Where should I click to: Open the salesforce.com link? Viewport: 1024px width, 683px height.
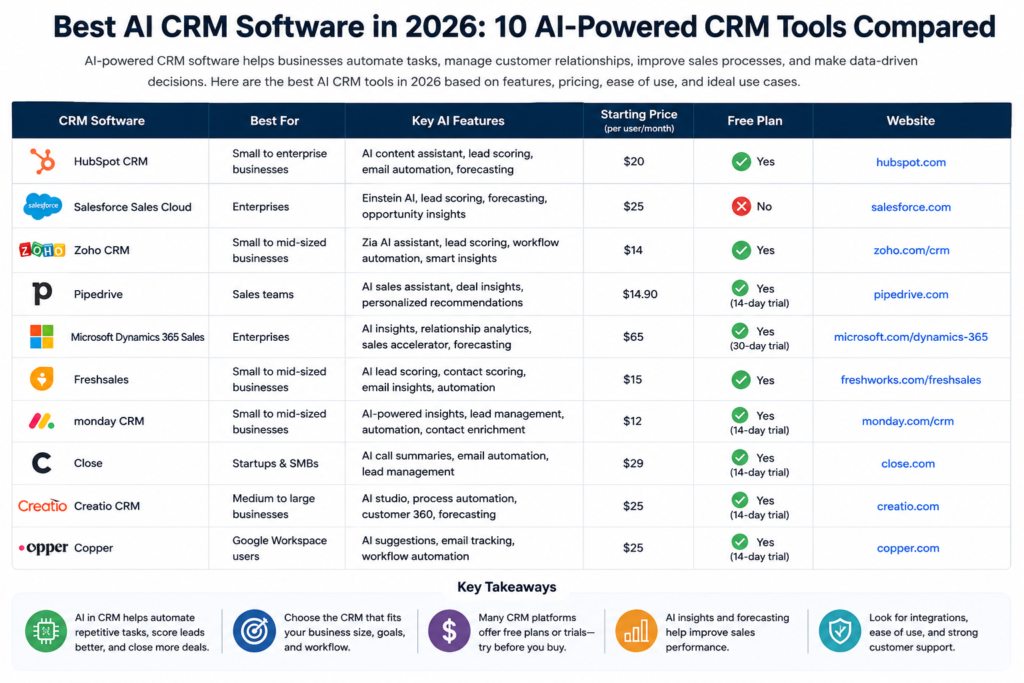click(x=910, y=207)
